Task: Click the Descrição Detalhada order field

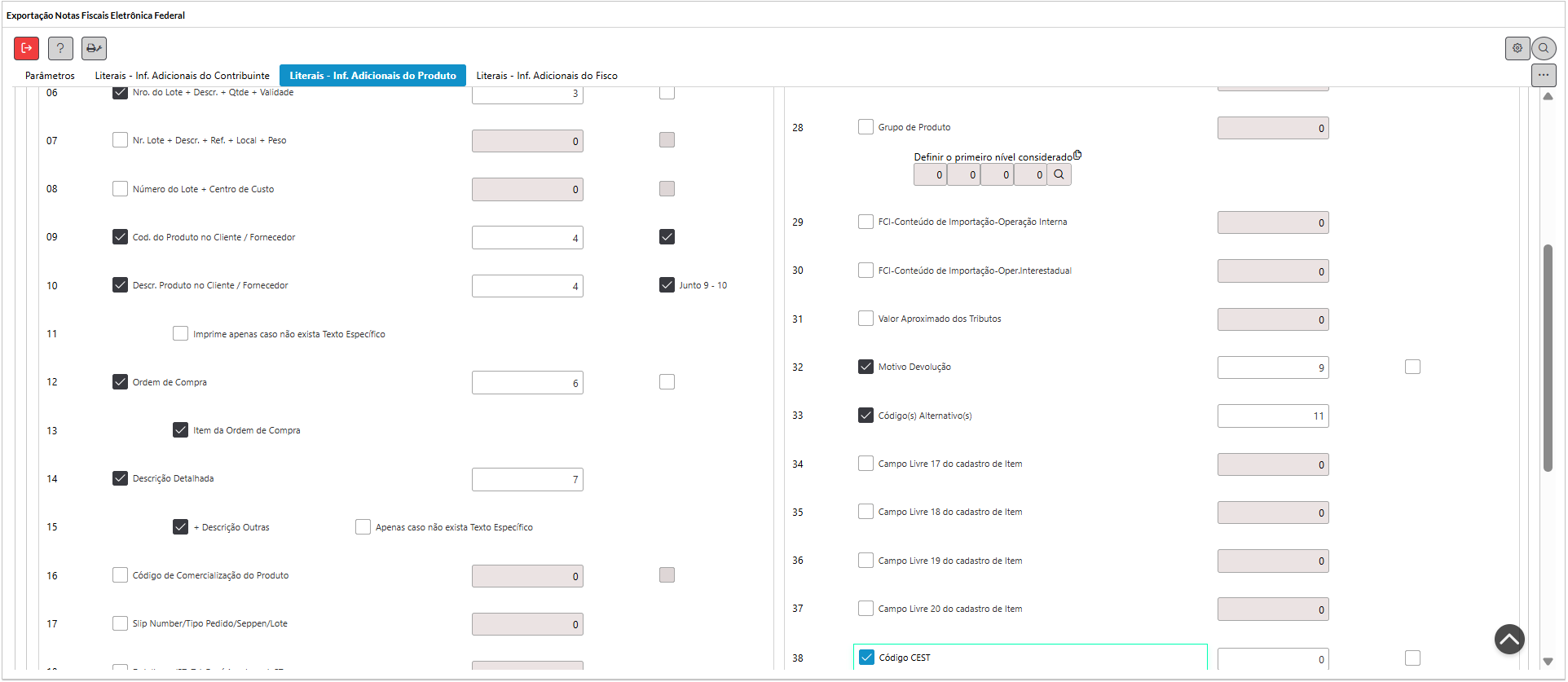Action: pyautogui.click(x=527, y=480)
